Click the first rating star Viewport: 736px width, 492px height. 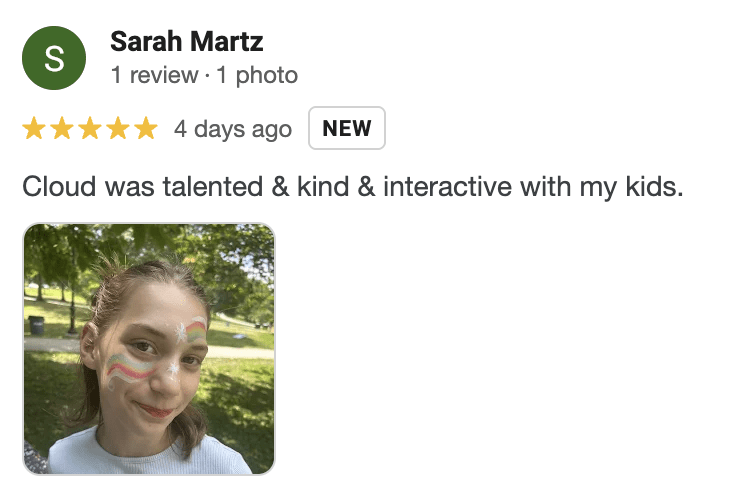[x=34, y=128]
